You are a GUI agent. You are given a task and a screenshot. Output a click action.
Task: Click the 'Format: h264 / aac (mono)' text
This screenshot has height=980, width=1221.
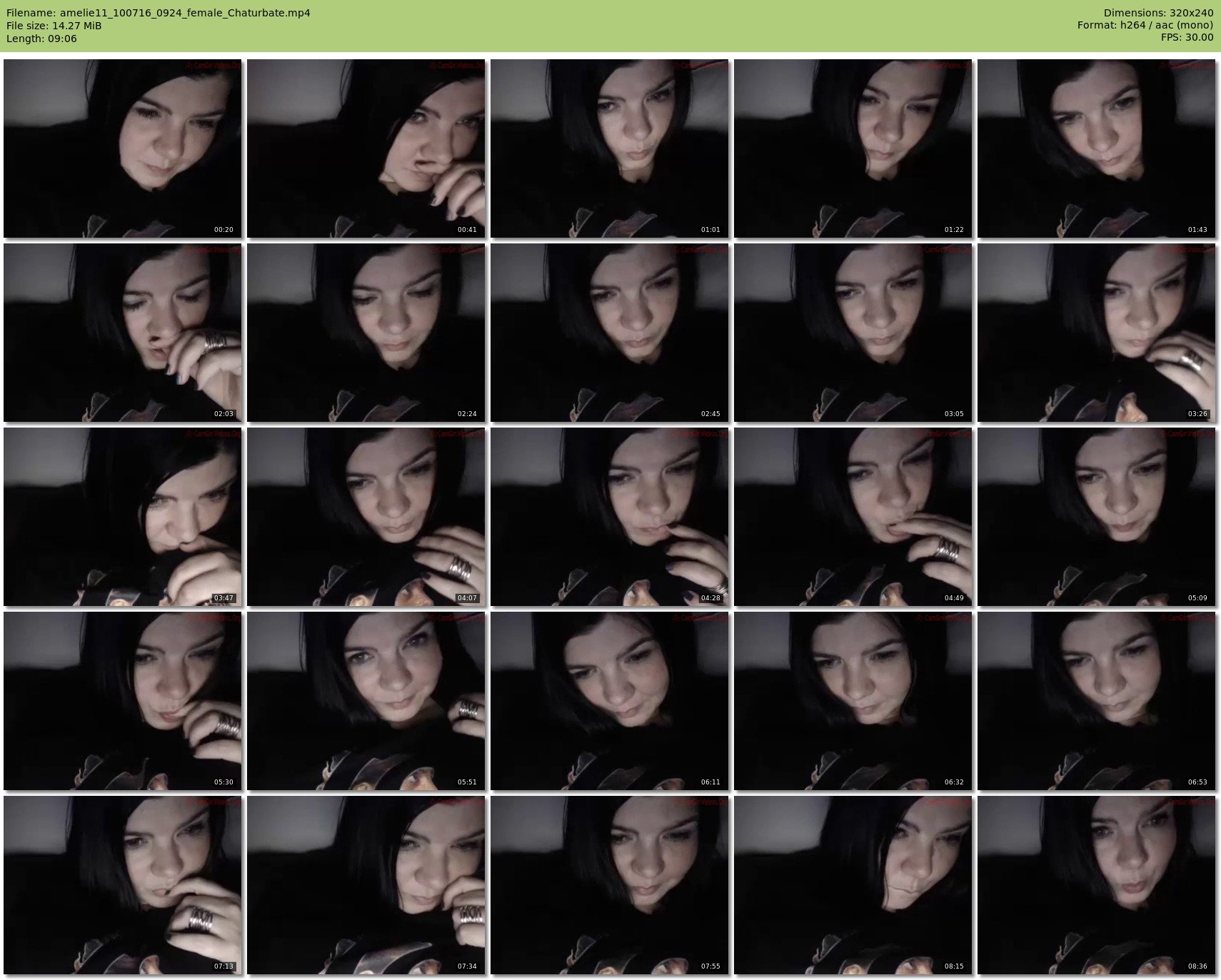(1145, 26)
